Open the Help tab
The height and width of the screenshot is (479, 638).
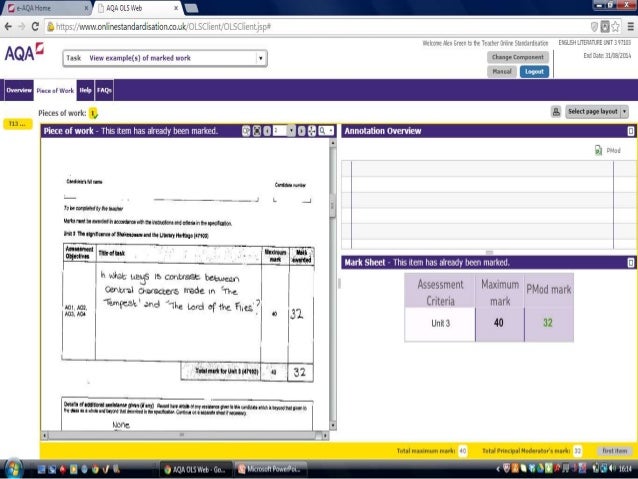tap(85, 90)
